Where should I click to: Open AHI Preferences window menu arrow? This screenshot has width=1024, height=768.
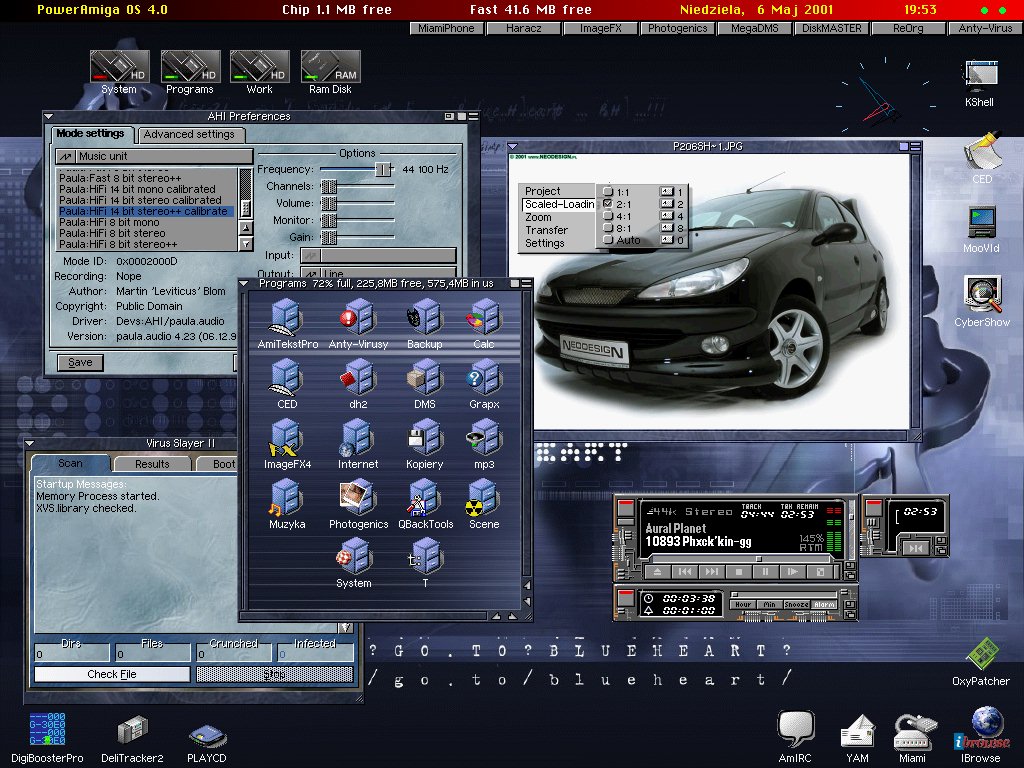pyautogui.click(x=49, y=116)
